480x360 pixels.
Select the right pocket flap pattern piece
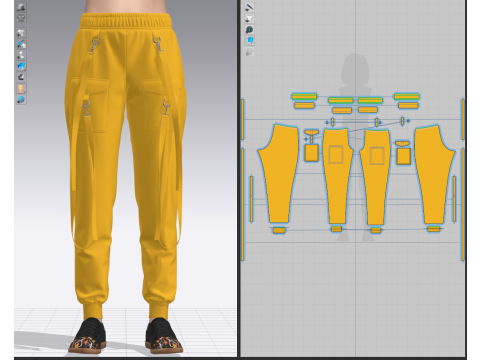click(x=402, y=144)
